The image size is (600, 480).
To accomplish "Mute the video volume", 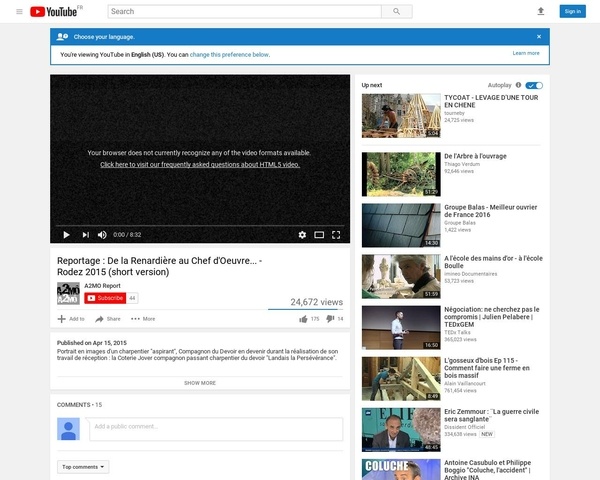I will (x=102, y=235).
